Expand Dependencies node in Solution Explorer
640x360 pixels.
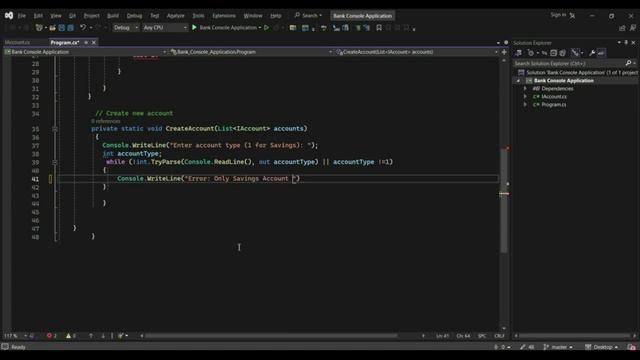(525, 89)
